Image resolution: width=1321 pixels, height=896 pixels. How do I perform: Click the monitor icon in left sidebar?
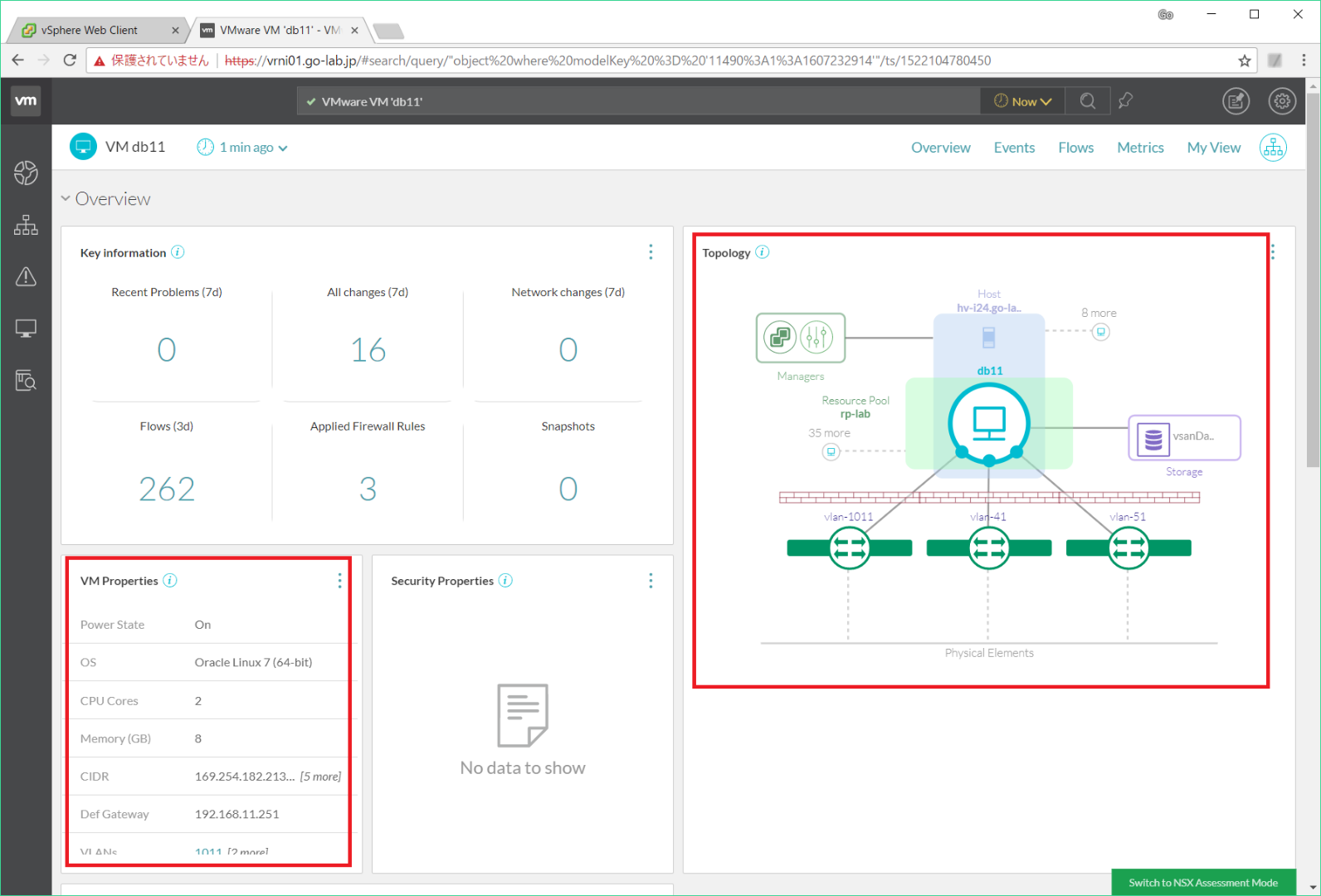(x=26, y=329)
